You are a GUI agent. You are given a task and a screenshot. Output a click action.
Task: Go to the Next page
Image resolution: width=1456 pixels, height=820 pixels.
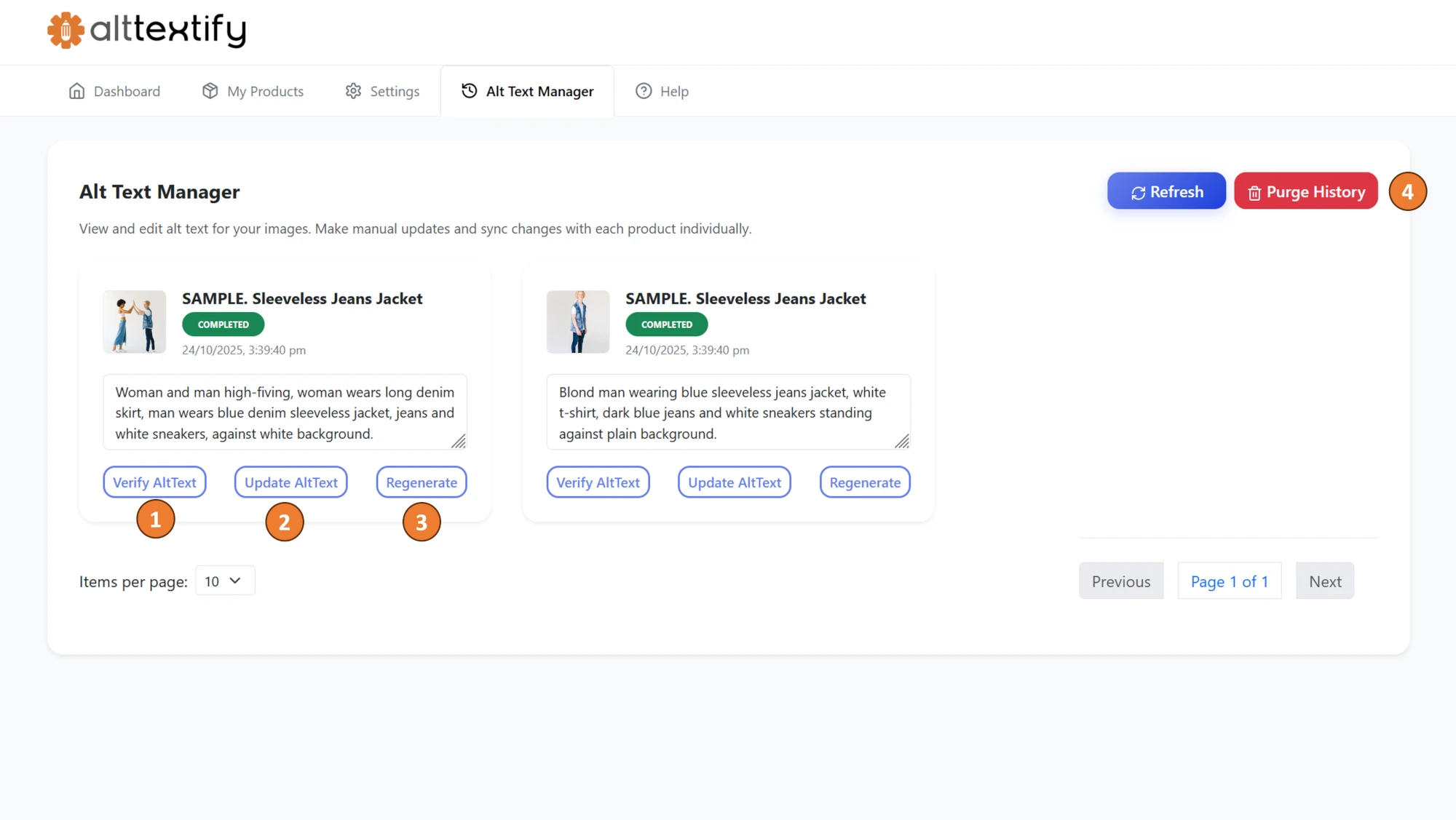pos(1324,581)
